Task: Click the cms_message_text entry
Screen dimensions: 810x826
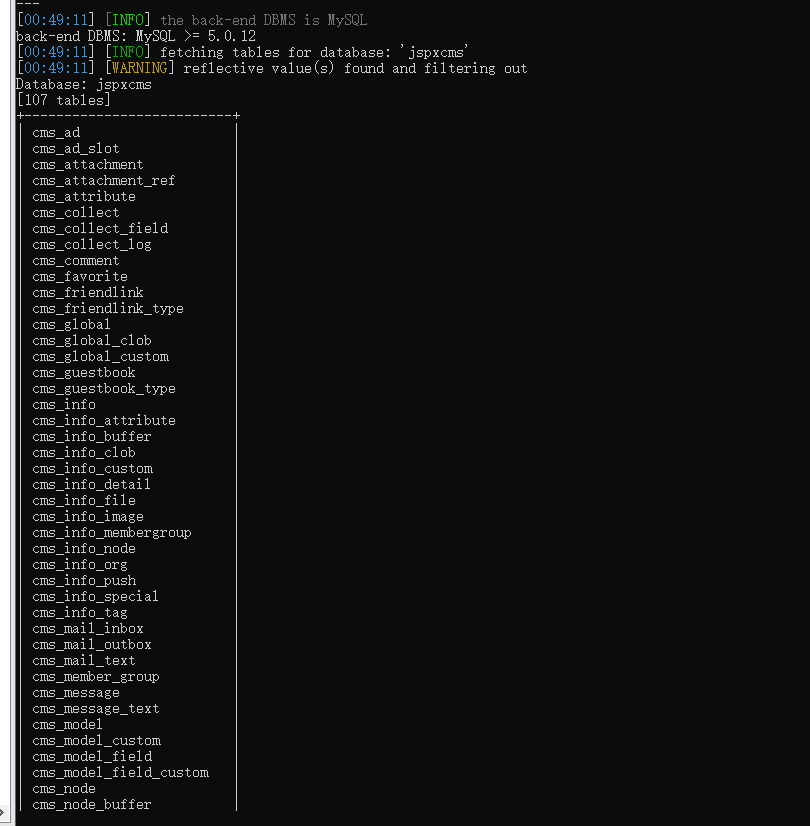Action: point(96,709)
